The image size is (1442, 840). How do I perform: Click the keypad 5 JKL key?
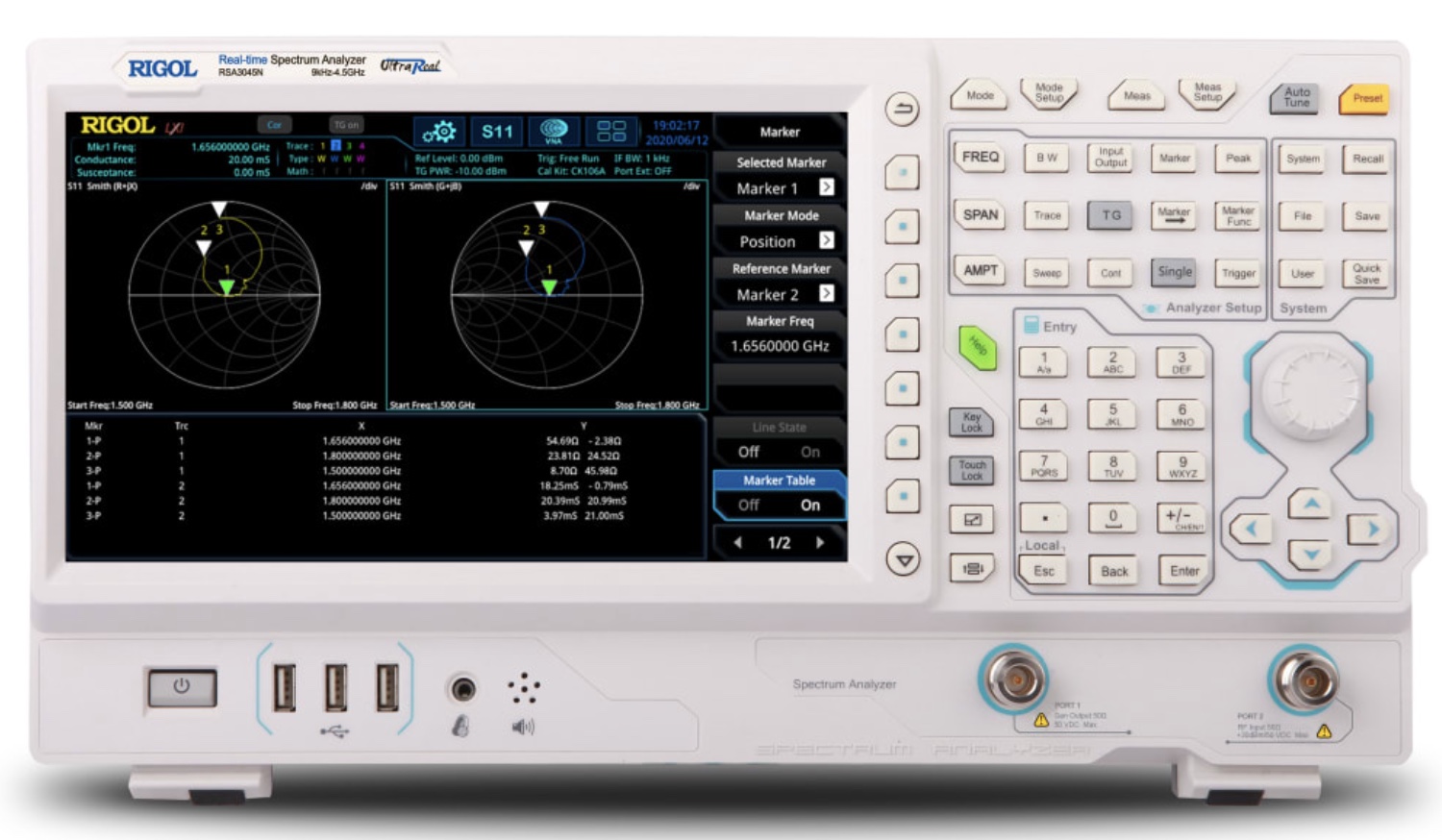coord(1112,414)
